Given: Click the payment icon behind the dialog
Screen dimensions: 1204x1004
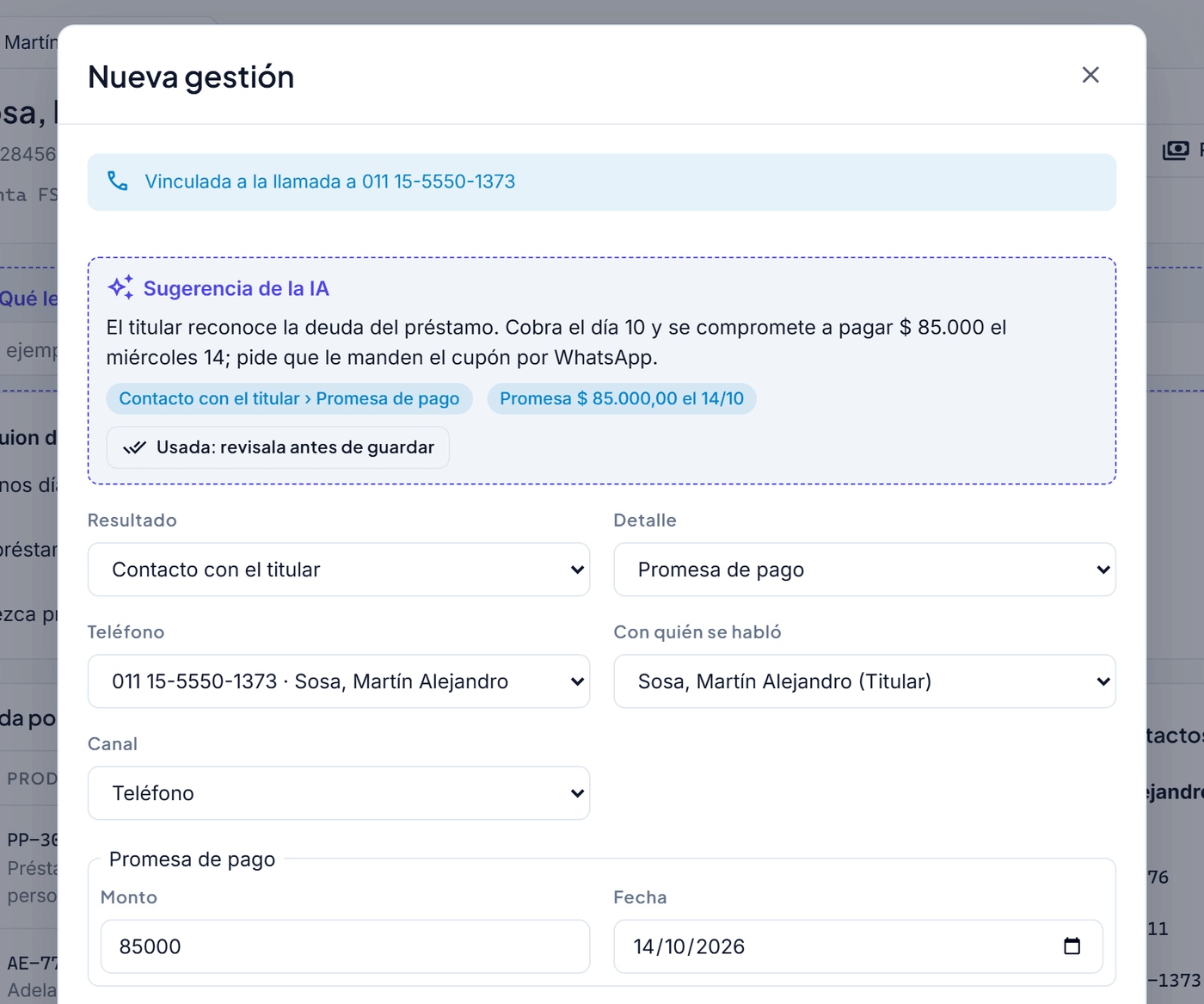Looking at the screenshot, I should [x=1176, y=151].
